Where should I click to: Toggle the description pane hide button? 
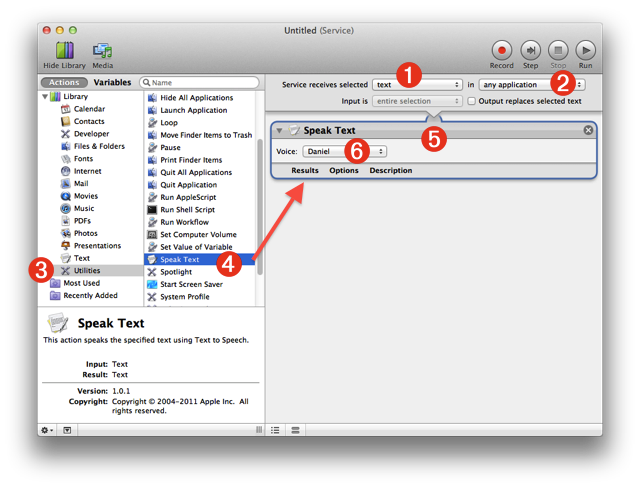[67, 430]
